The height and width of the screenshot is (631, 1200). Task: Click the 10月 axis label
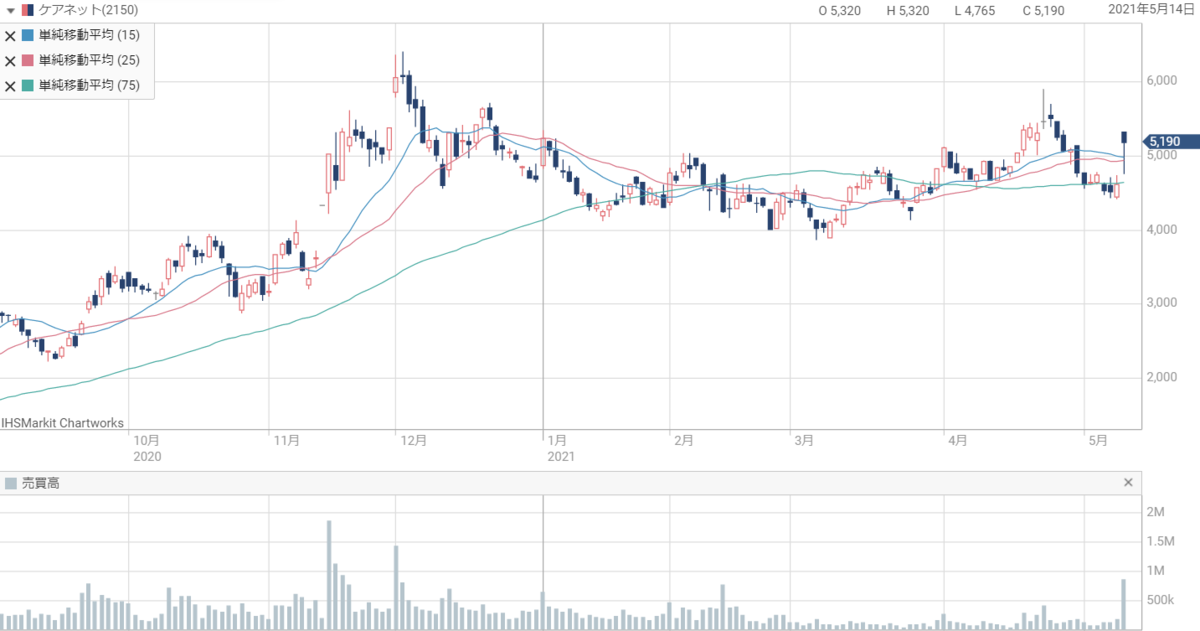[146, 439]
